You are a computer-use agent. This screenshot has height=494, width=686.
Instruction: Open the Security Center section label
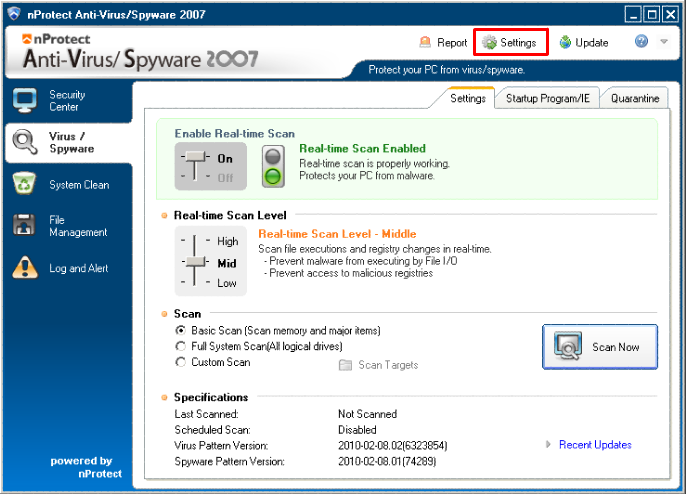coord(67,101)
